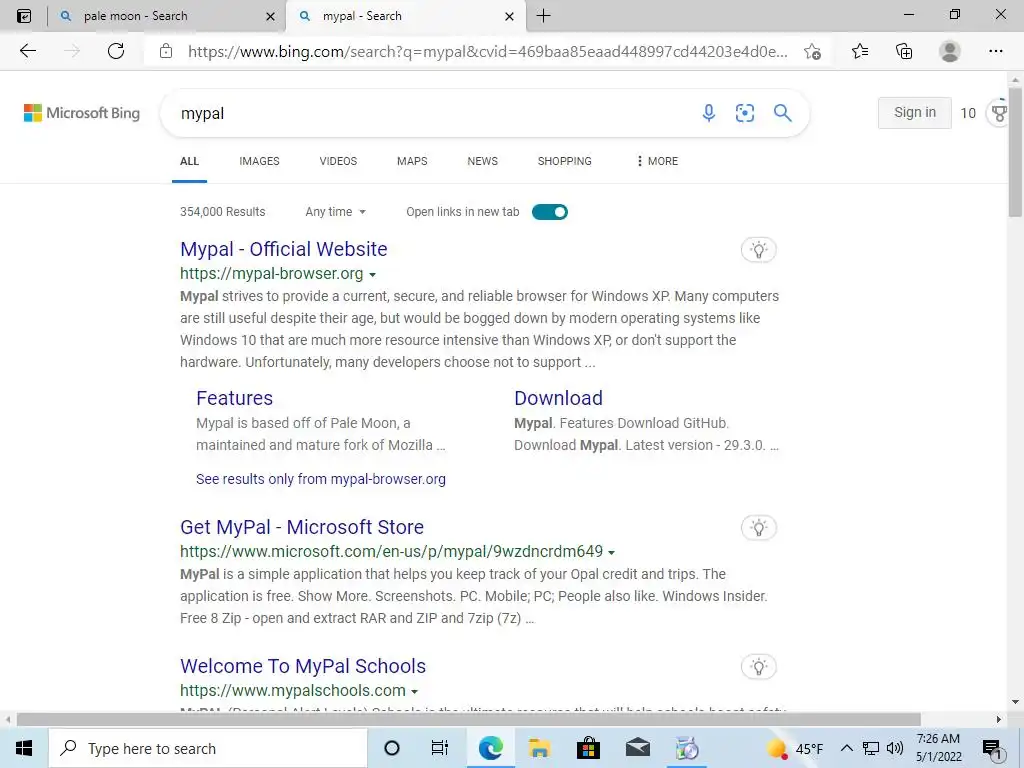The width and height of the screenshot is (1024, 768).
Task: Open Welcome To MyPal Schools result
Action: (x=303, y=666)
